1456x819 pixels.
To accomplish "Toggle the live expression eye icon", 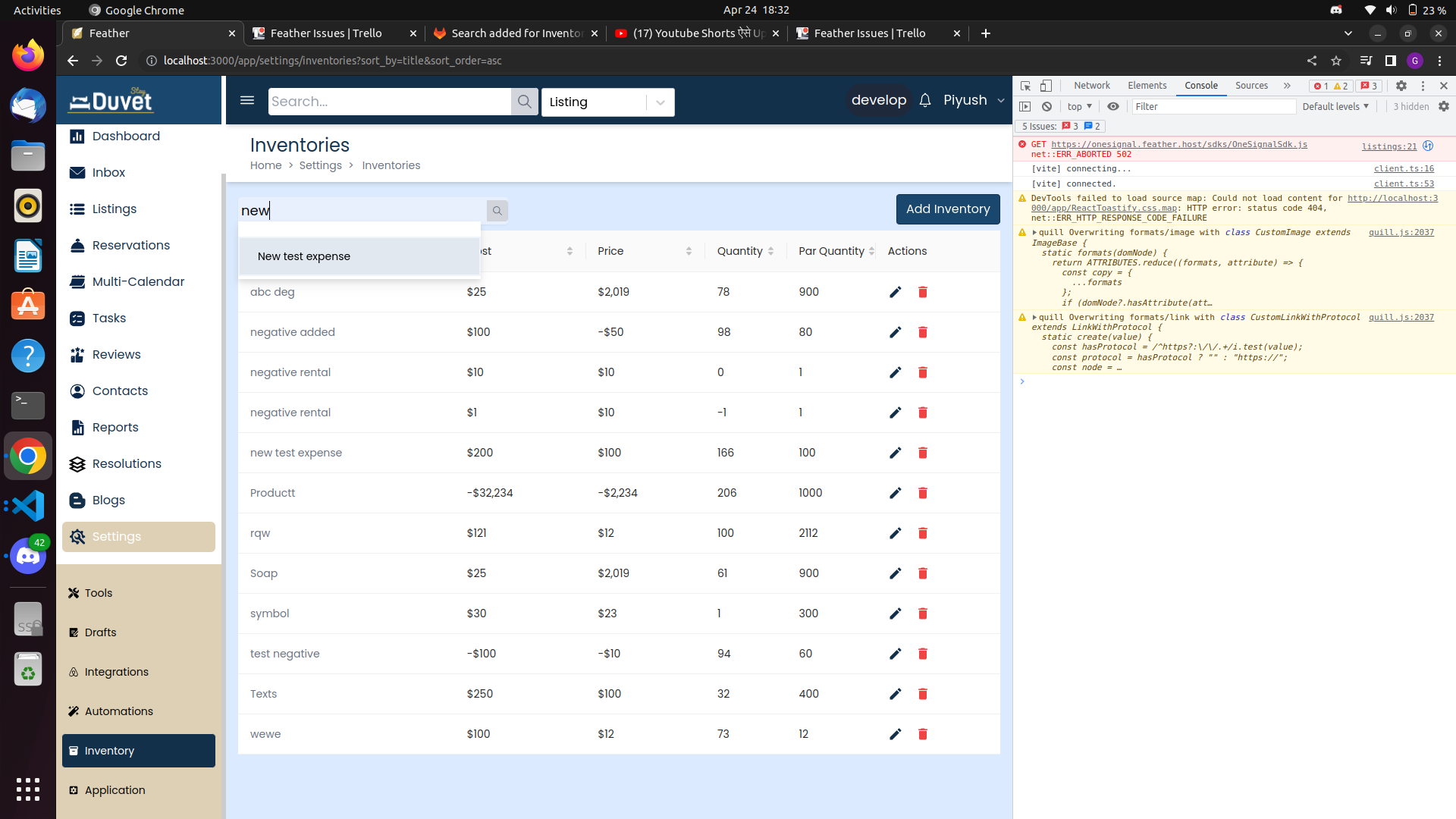I will [1112, 107].
